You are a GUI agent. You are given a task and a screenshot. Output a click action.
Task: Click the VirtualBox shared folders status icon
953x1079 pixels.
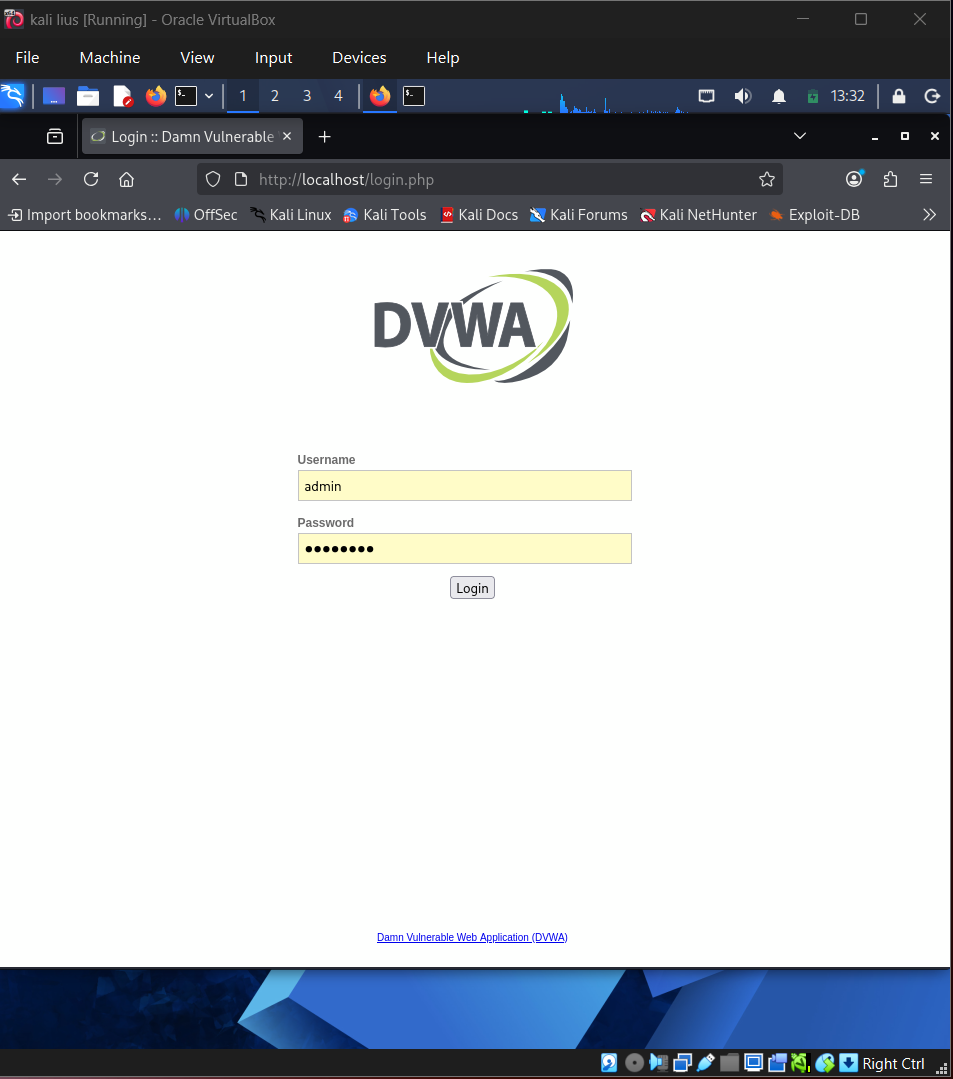coord(729,1063)
